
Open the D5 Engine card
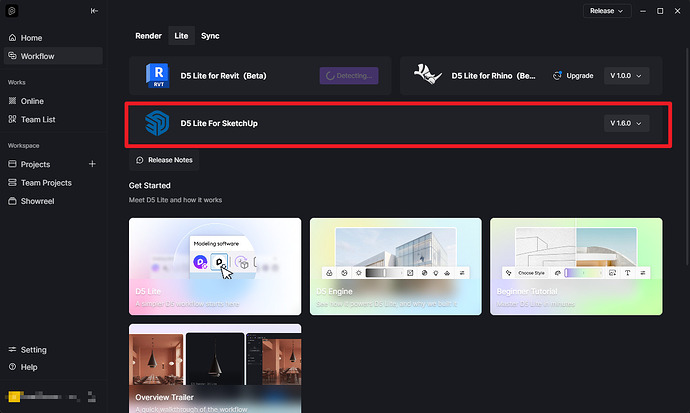point(396,267)
